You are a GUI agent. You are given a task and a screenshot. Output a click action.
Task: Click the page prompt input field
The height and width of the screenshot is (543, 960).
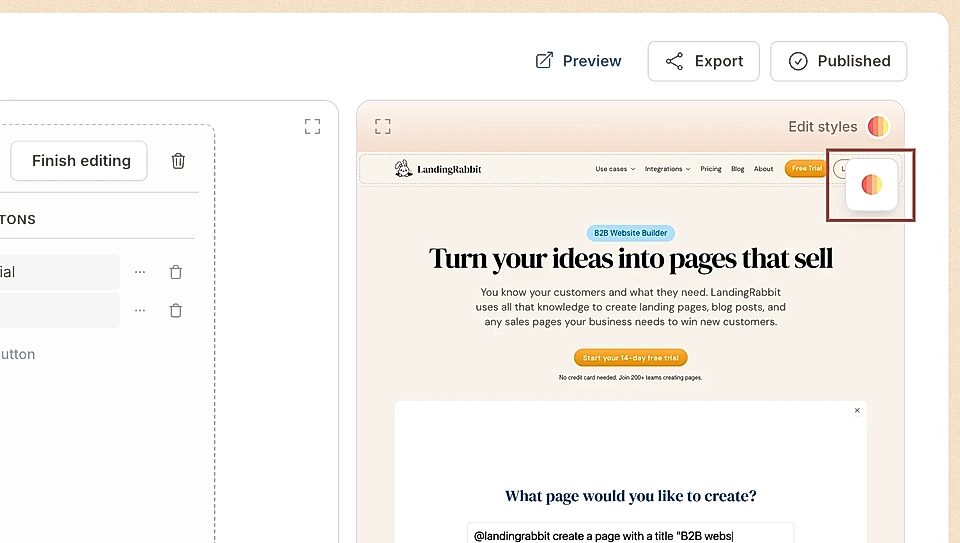[631, 534]
